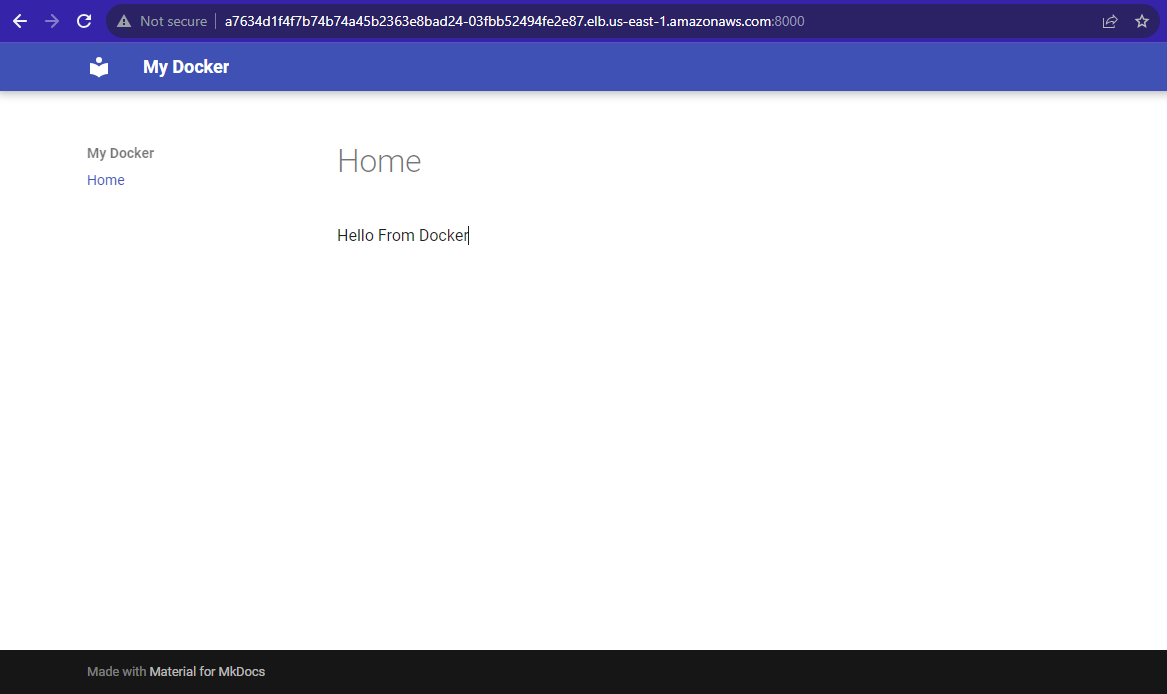This screenshot has width=1167, height=694.
Task: Open the Material for MkDocs footer link
Action: (207, 672)
